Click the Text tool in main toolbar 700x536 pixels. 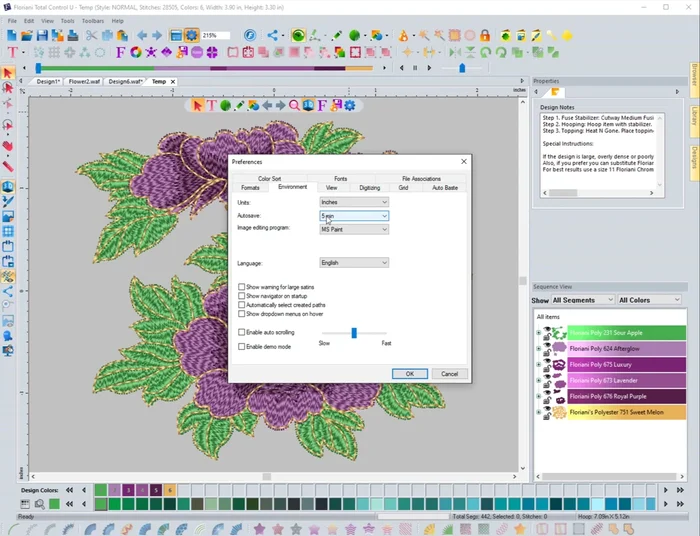point(12,52)
